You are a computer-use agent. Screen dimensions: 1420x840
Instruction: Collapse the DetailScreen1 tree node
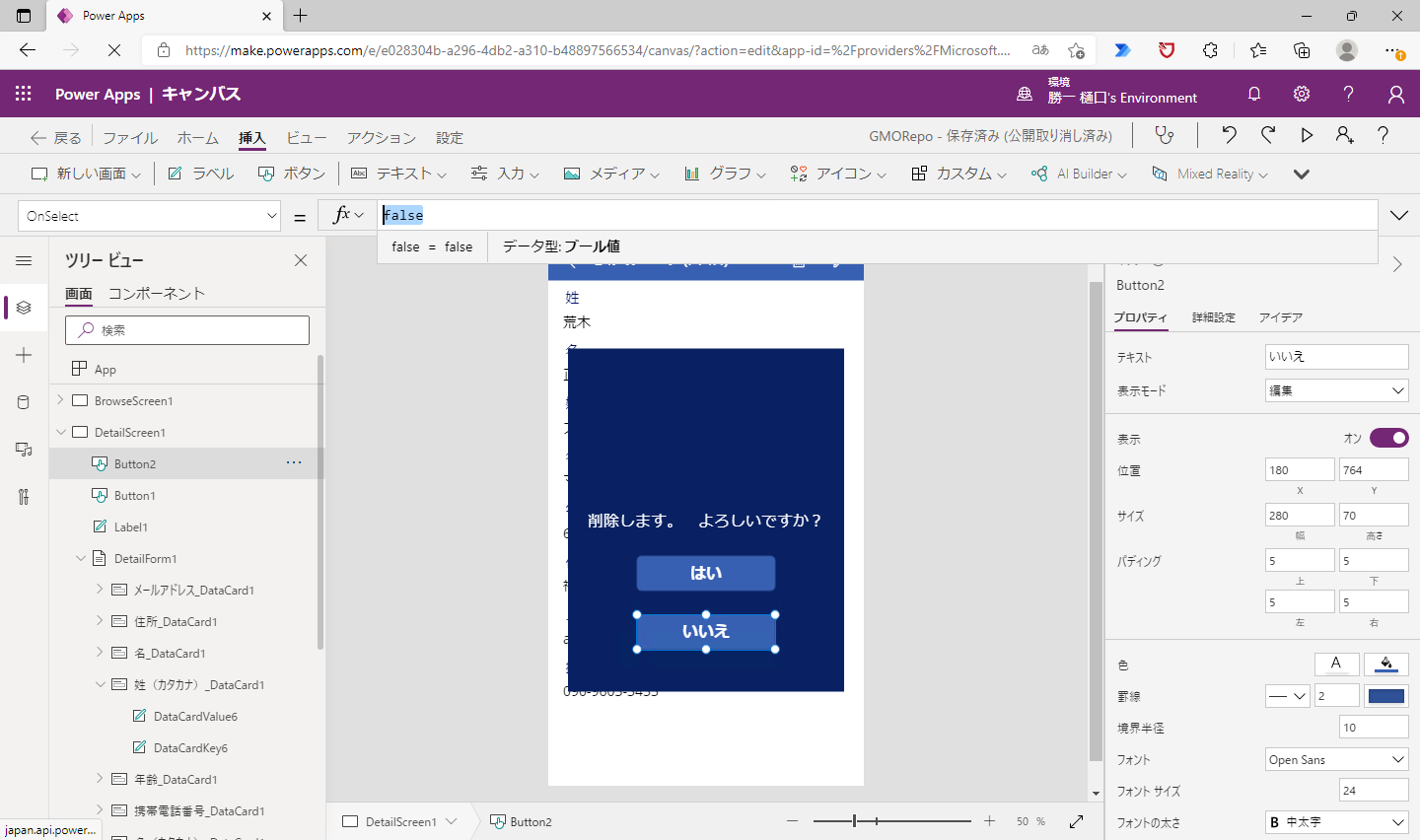pos(61,432)
